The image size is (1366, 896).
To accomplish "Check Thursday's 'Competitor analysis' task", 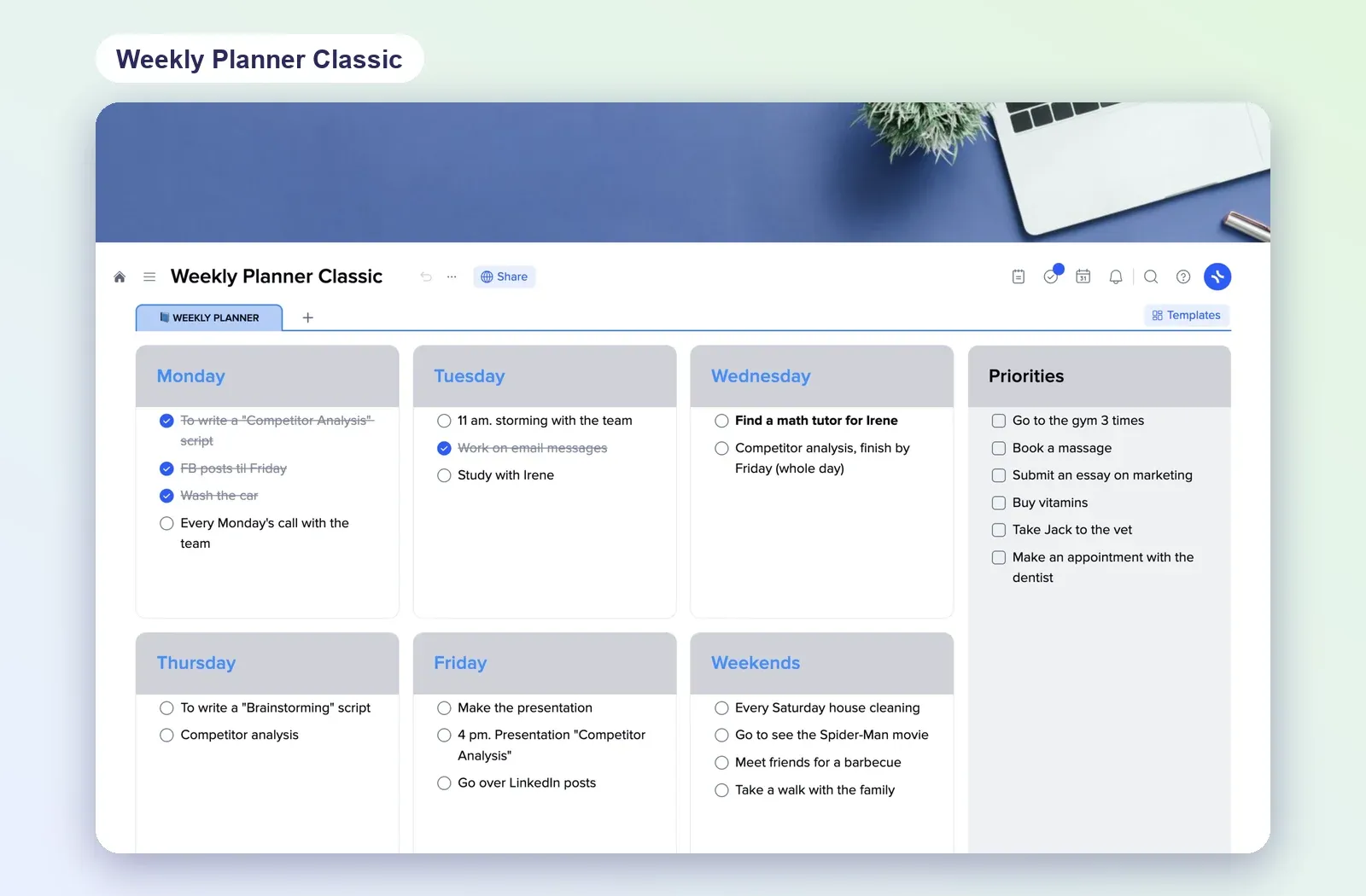I will click(x=166, y=736).
